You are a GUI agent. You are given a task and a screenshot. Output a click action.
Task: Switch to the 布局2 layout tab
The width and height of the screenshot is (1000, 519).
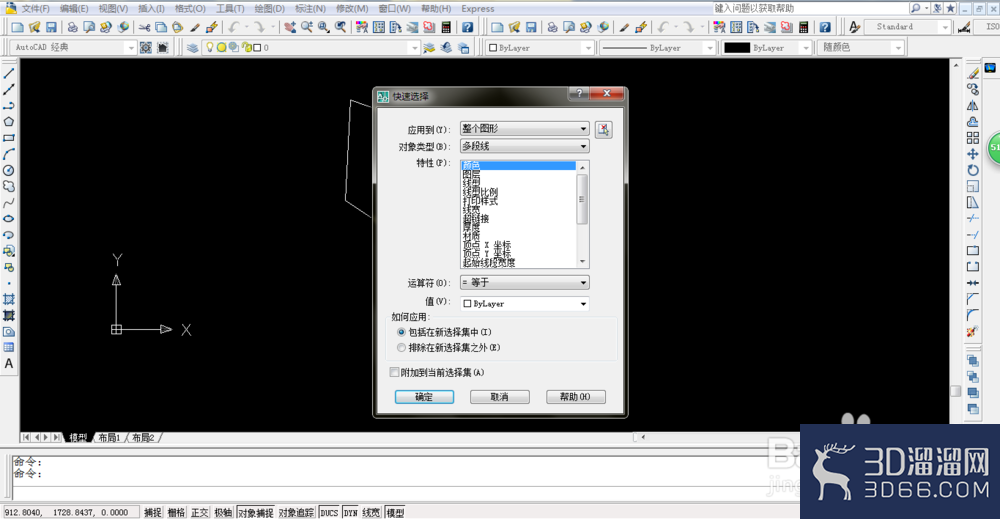pyautogui.click(x=143, y=437)
